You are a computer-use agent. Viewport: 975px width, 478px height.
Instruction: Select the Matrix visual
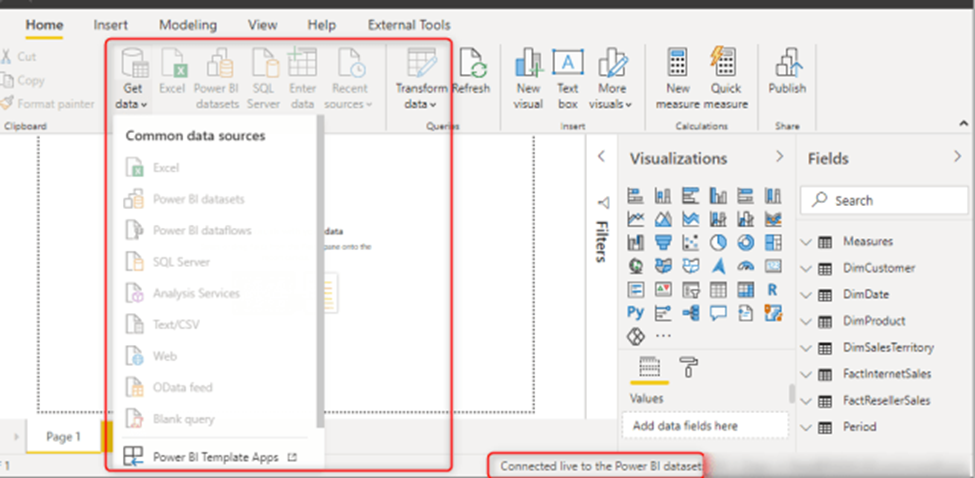(746, 289)
